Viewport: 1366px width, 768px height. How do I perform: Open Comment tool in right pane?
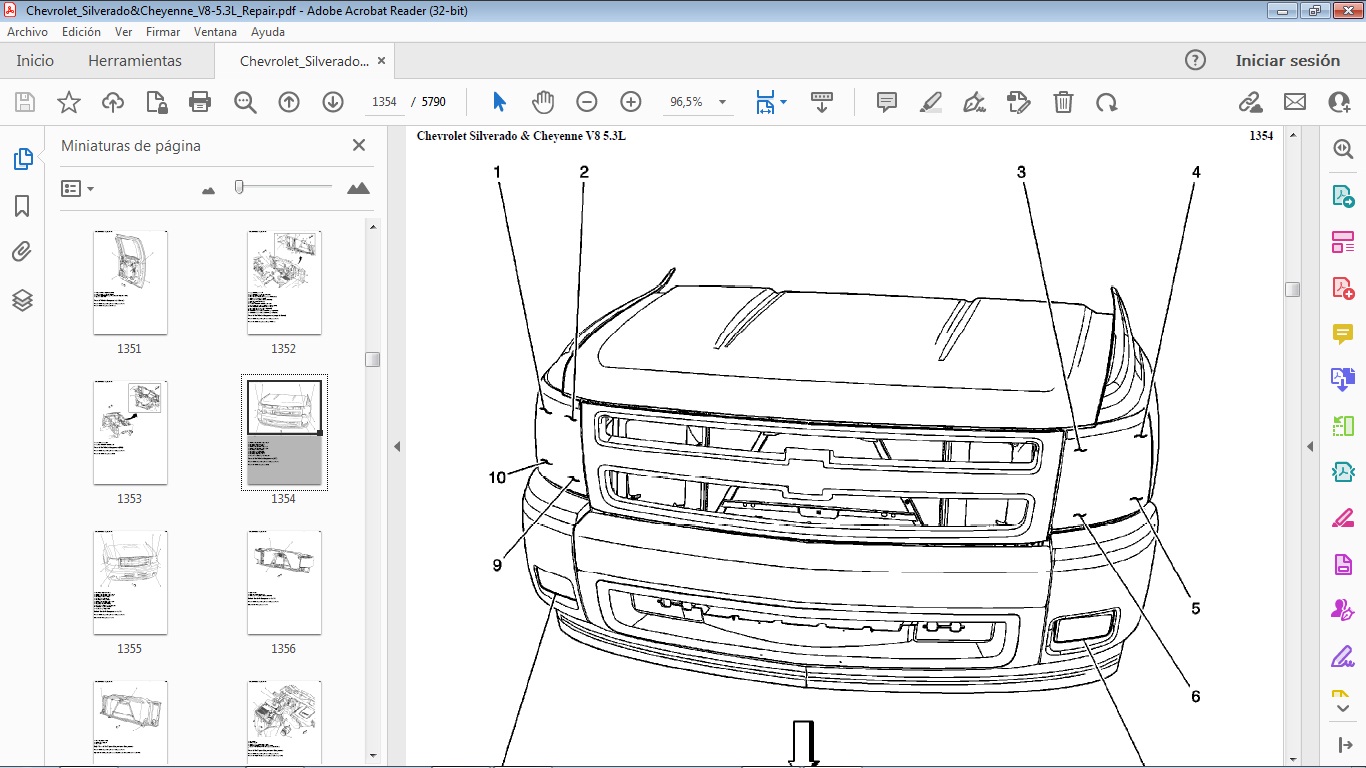[x=1342, y=334]
